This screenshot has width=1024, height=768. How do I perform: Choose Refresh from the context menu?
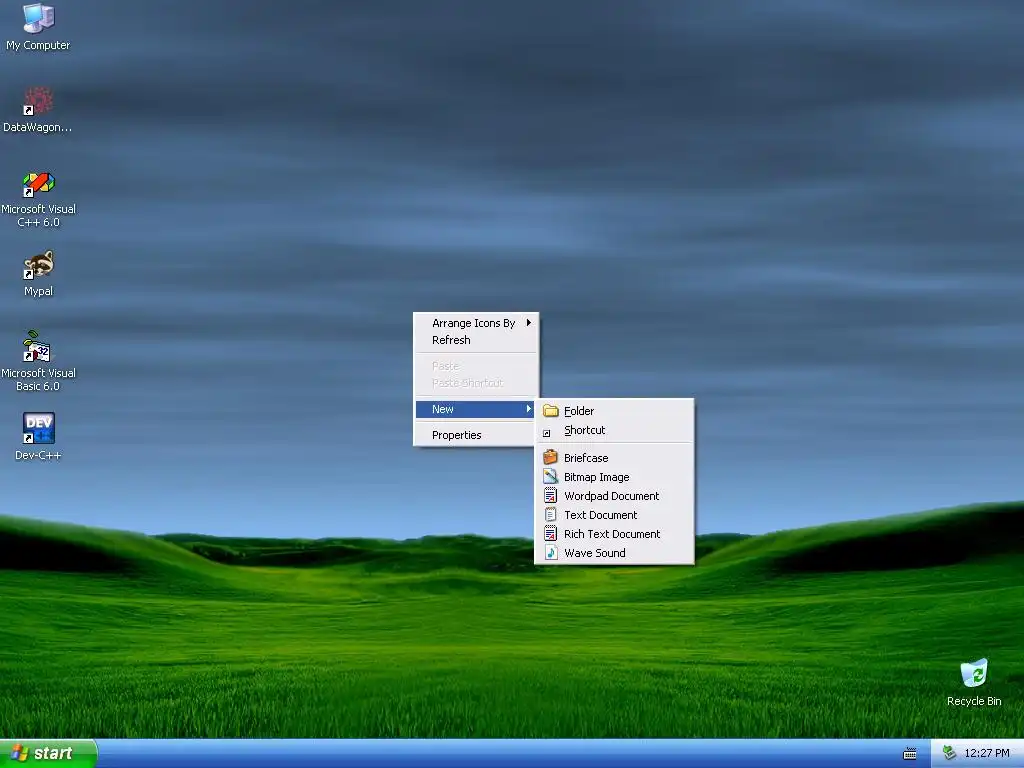pos(476,340)
